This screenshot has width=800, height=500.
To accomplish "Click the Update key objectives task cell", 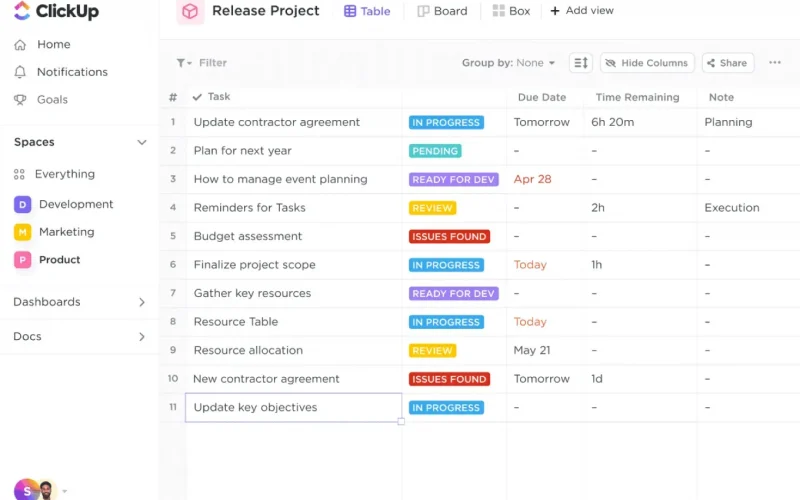I will pyautogui.click(x=293, y=408).
